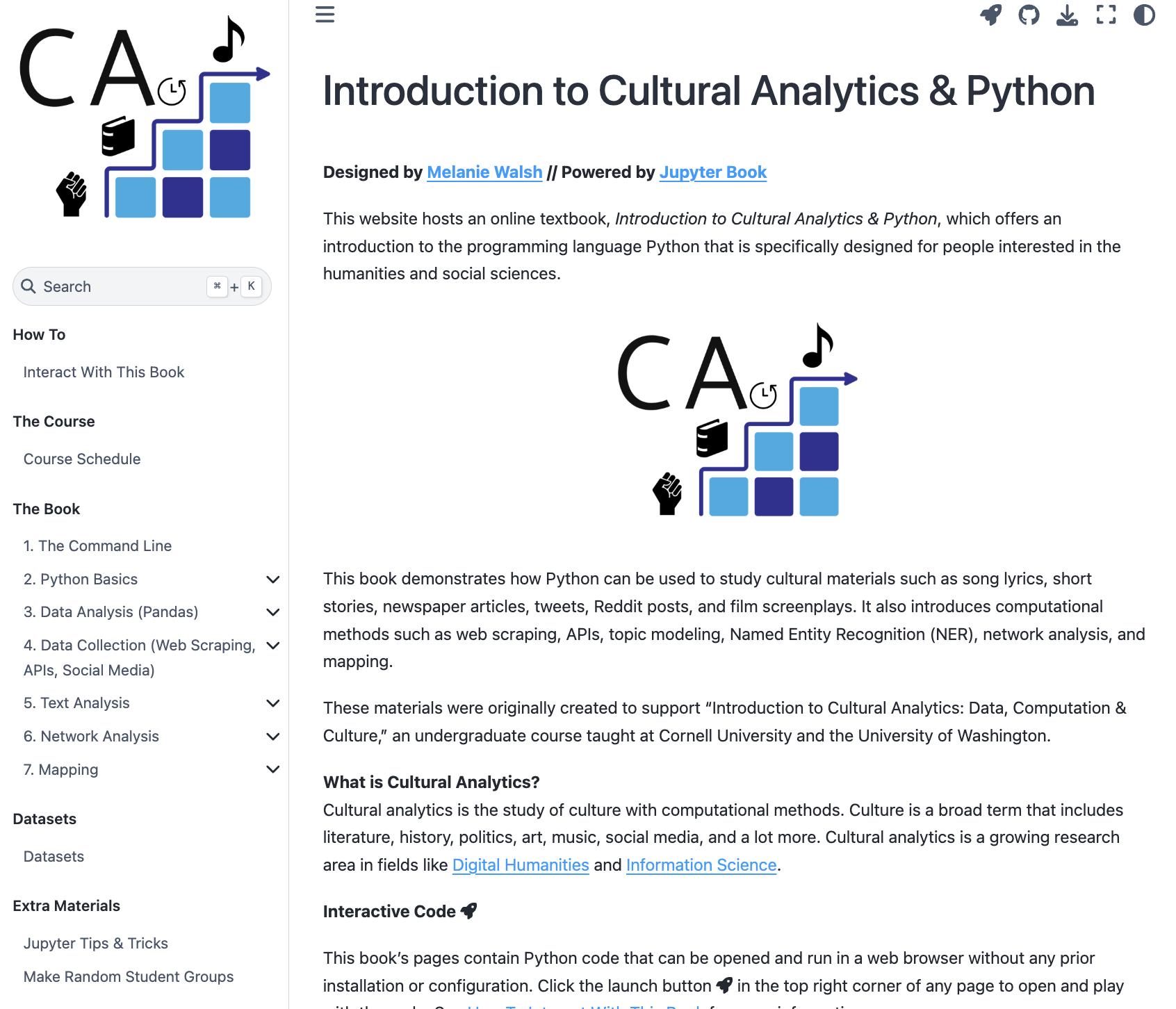The width and height of the screenshot is (1176, 1009).
Task: Expand the Network Analysis section chevron
Action: pos(273,737)
